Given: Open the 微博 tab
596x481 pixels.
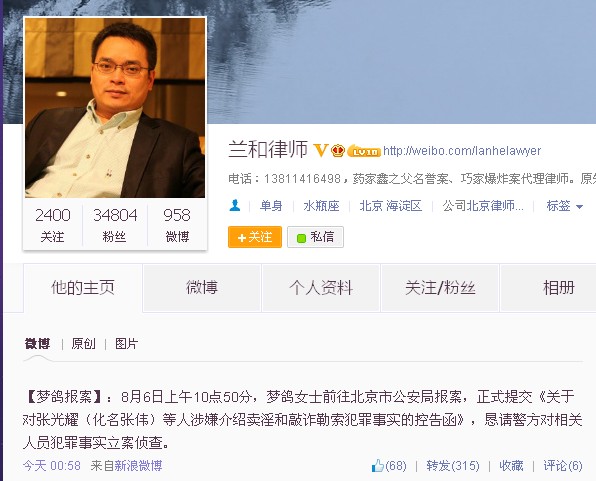Looking at the screenshot, I should (x=202, y=287).
